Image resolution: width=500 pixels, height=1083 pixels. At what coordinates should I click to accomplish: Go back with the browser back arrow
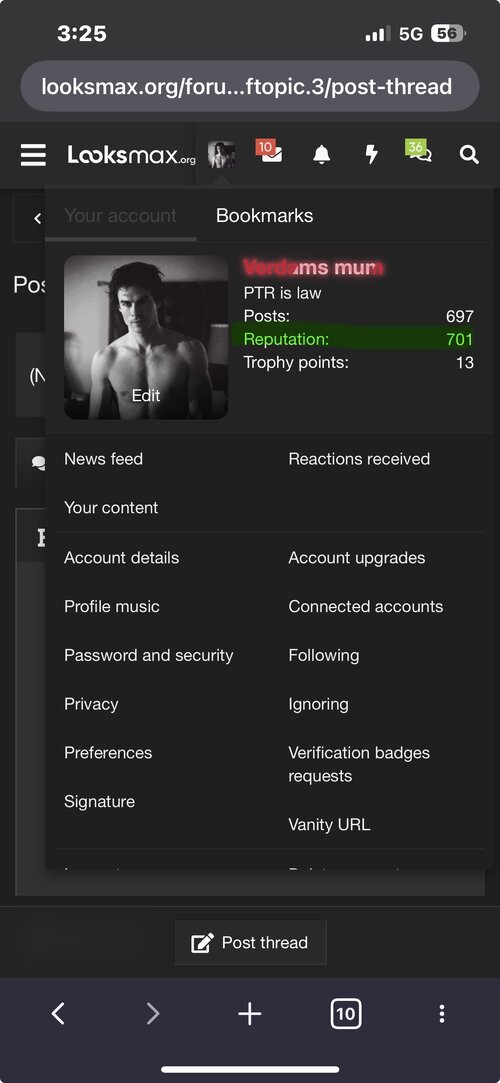coord(59,1013)
